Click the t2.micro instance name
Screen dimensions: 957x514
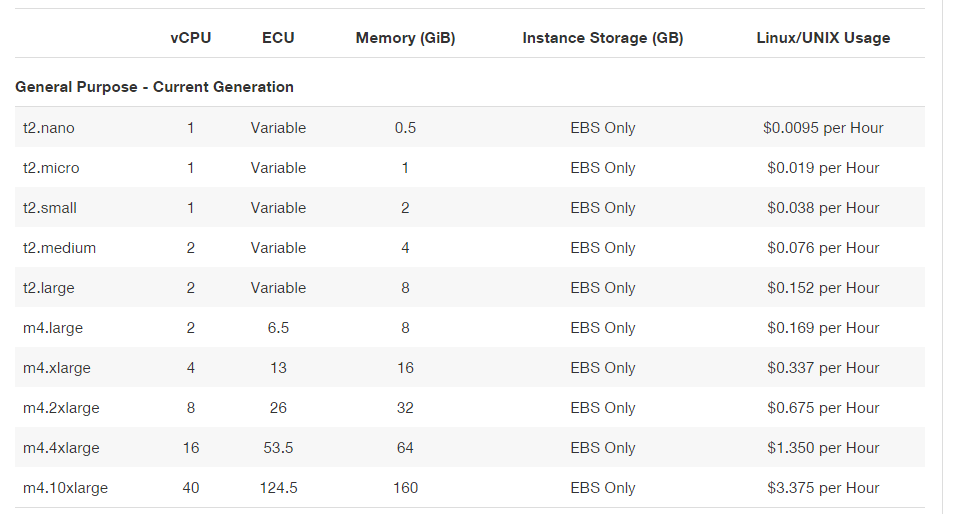coord(51,168)
